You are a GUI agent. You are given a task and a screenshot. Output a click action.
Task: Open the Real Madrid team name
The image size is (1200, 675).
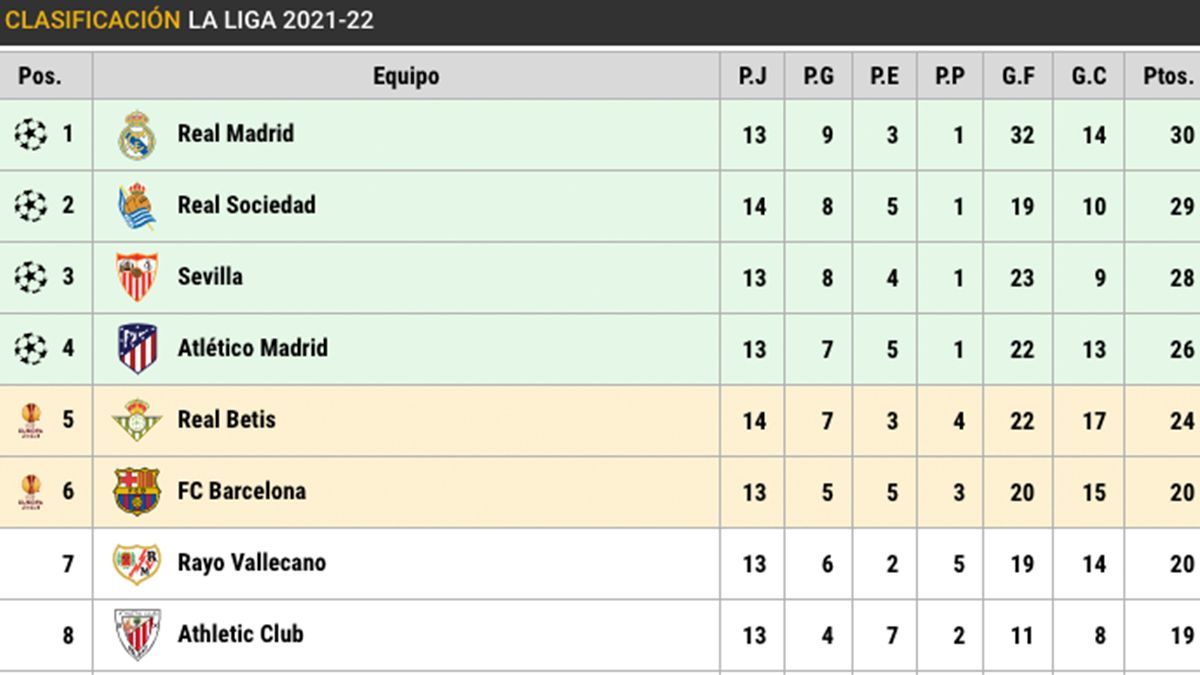(236, 134)
